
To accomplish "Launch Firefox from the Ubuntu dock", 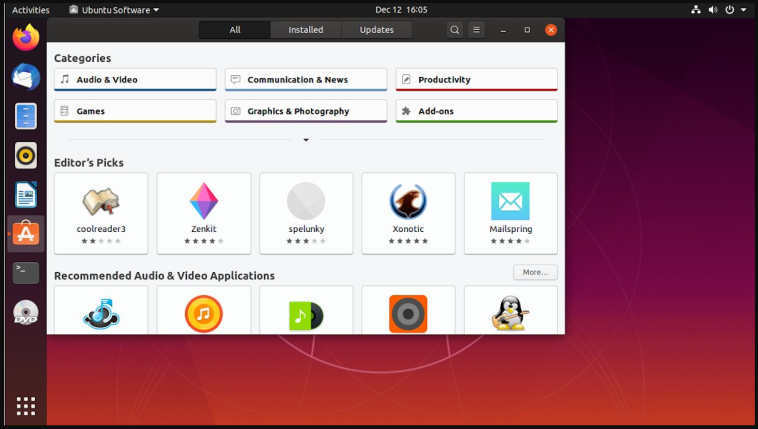I will tap(26, 38).
